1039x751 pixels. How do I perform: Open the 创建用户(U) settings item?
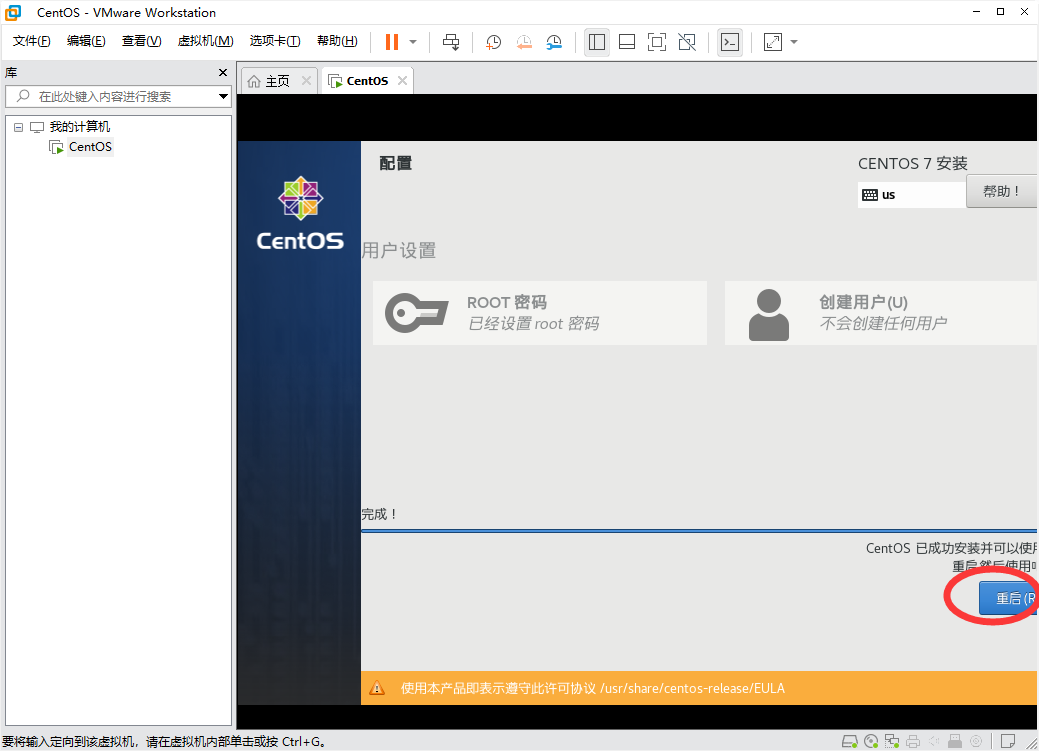tap(880, 313)
